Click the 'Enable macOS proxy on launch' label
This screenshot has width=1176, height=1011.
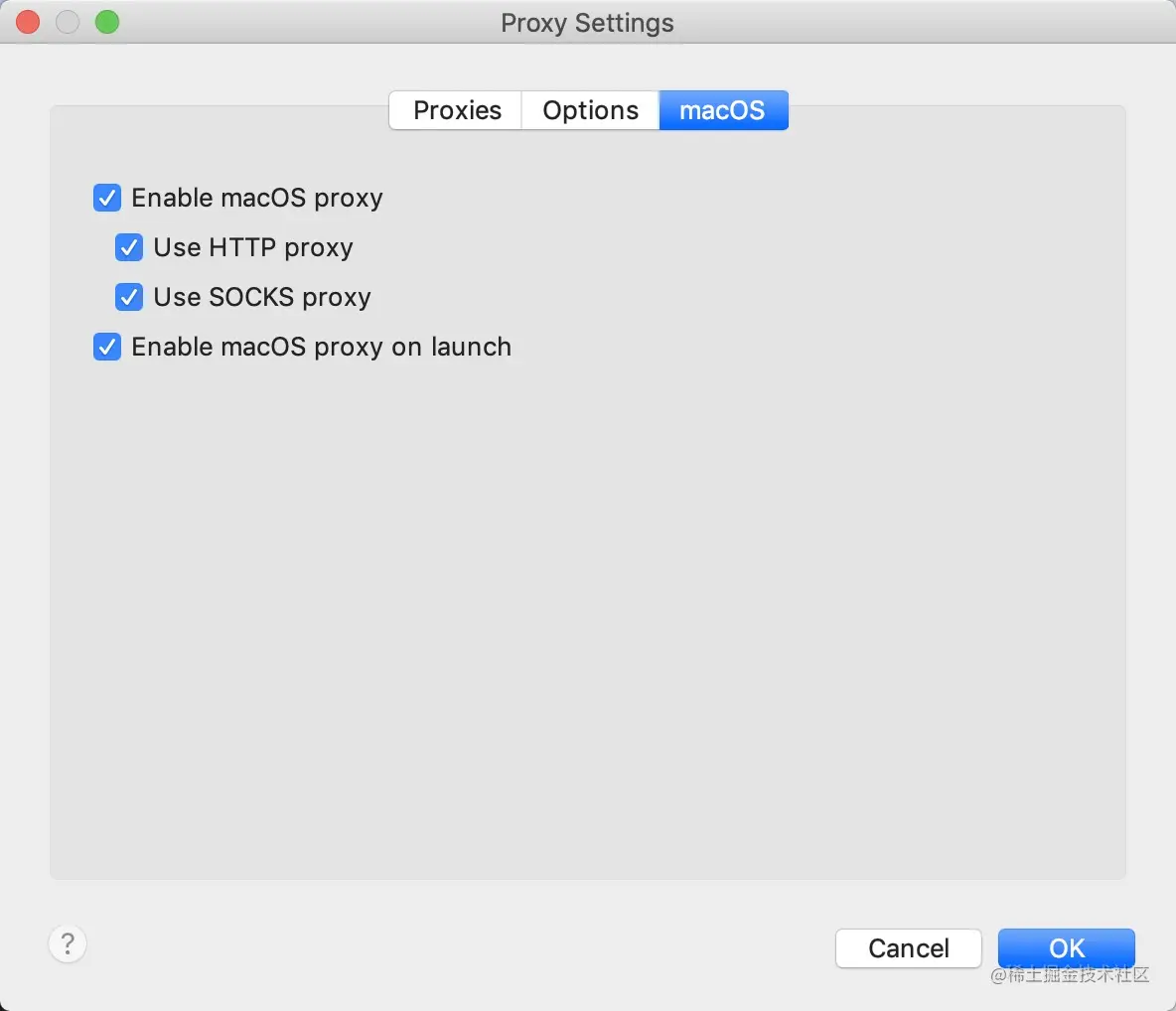click(322, 347)
